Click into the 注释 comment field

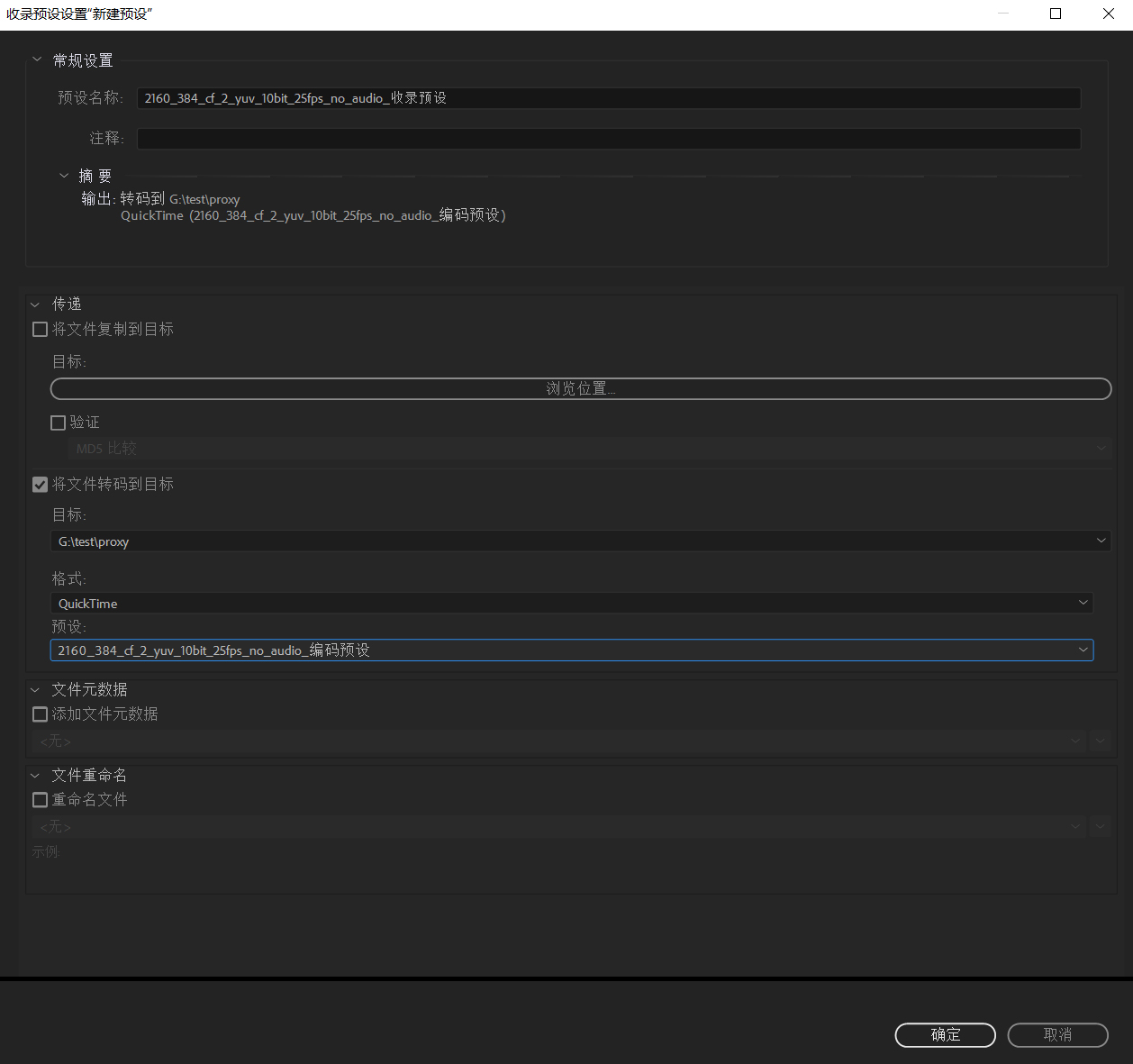[608, 139]
